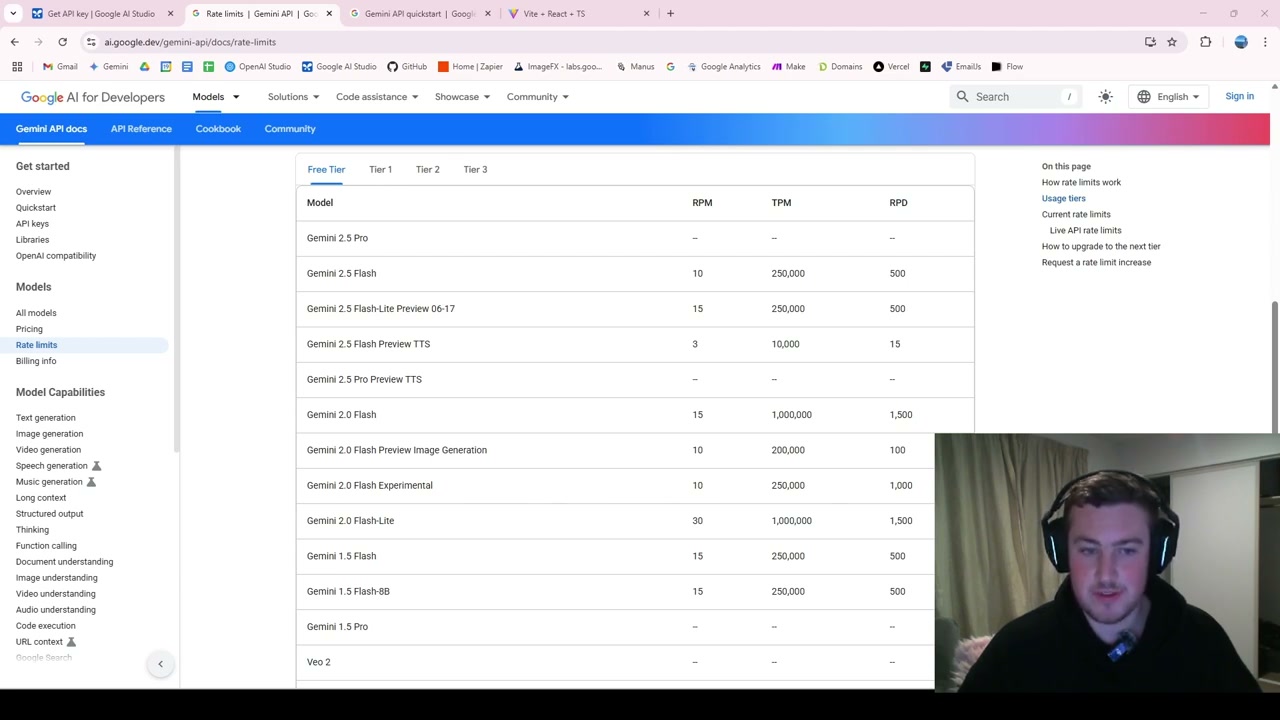
Task: Open the Google AI Studio bookmark
Action: [339, 67]
